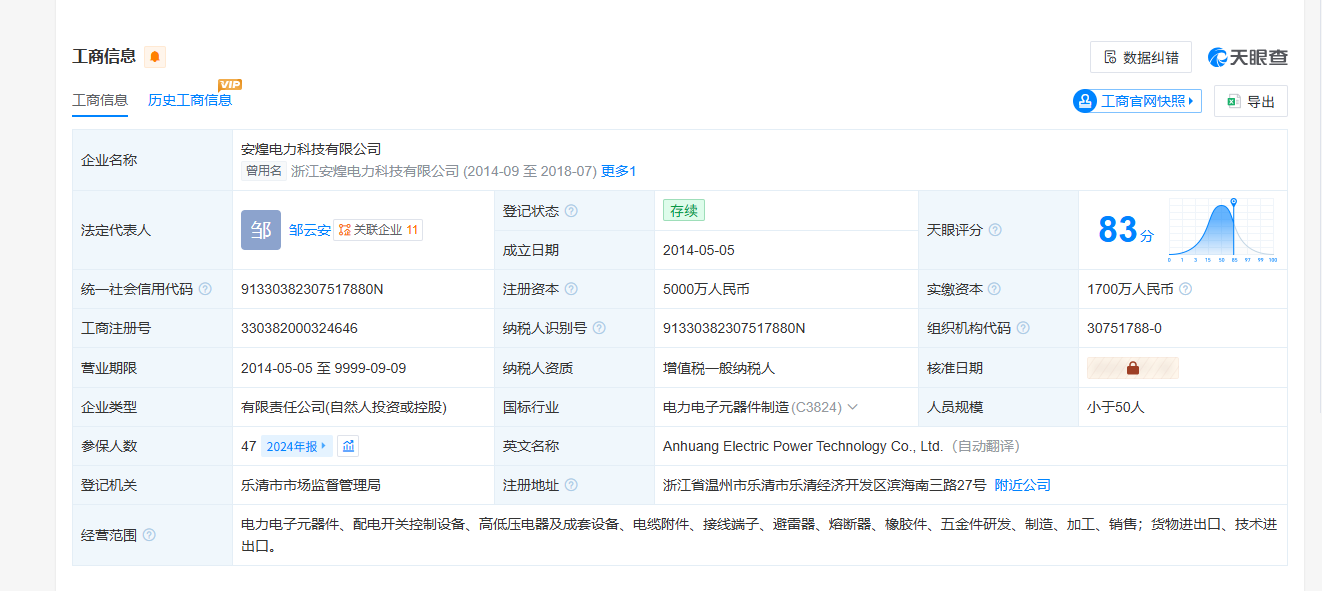The image size is (1322, 591).
Task: Click the 邹 avatar of legal representative
Action: coord(261,230)
